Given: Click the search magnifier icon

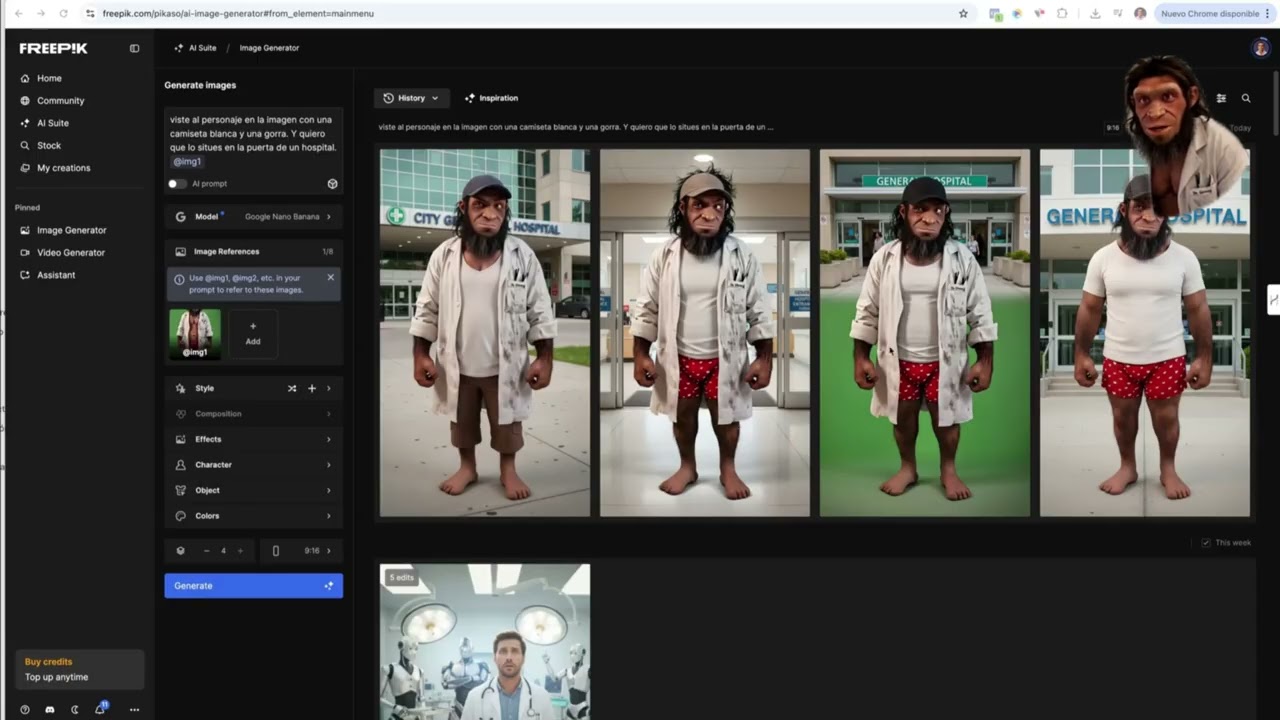Looking at the screenshot, I should click(x=1246, y=98).
